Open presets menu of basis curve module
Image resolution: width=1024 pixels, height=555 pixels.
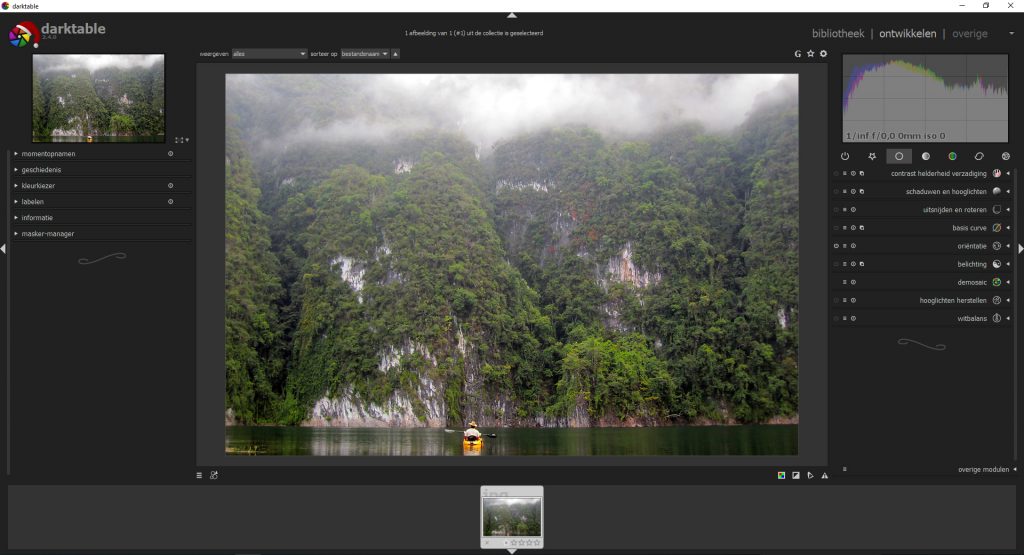pos(844,228)
